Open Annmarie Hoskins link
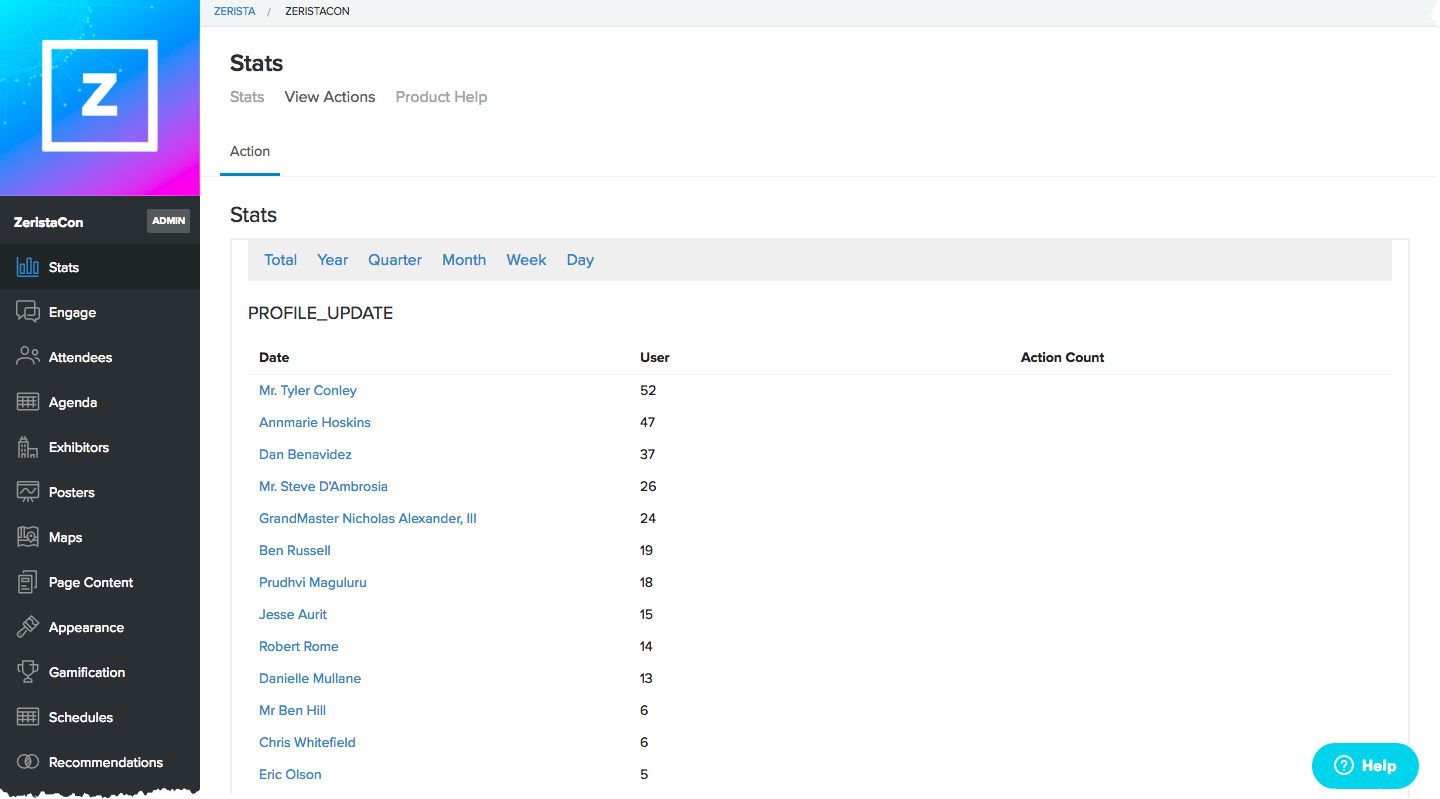Image resolution: width=1440 pixels, height=799 pixels. 315,422
